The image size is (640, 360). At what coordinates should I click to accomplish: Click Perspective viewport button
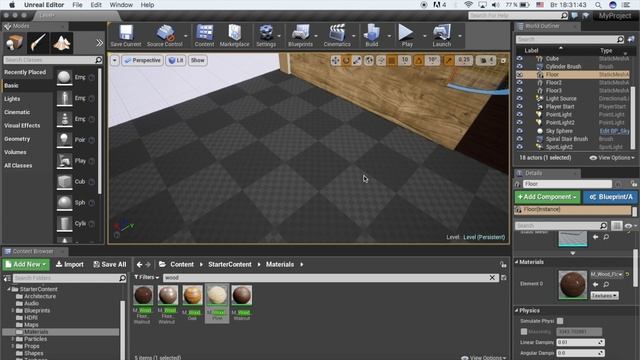(x=142, y=60)
